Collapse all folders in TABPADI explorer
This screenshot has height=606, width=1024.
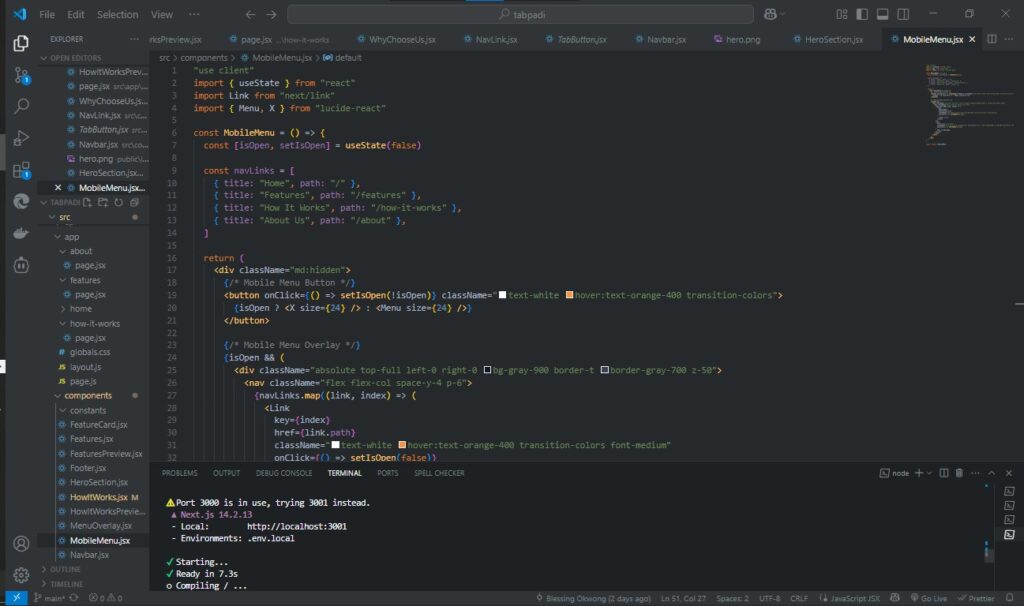134,202
